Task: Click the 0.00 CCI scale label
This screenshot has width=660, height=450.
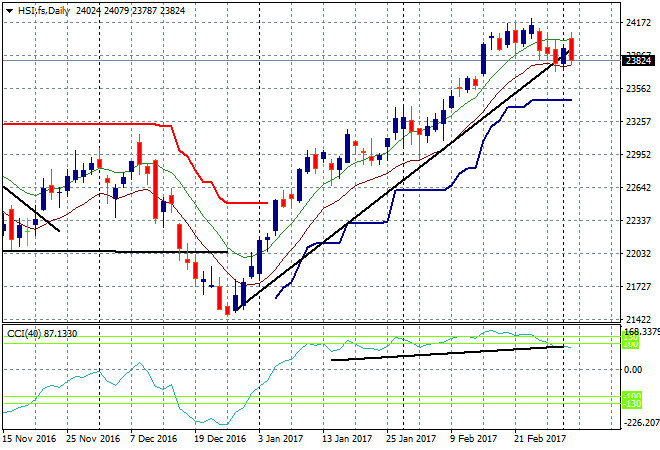Action: (x=633, y=370)
